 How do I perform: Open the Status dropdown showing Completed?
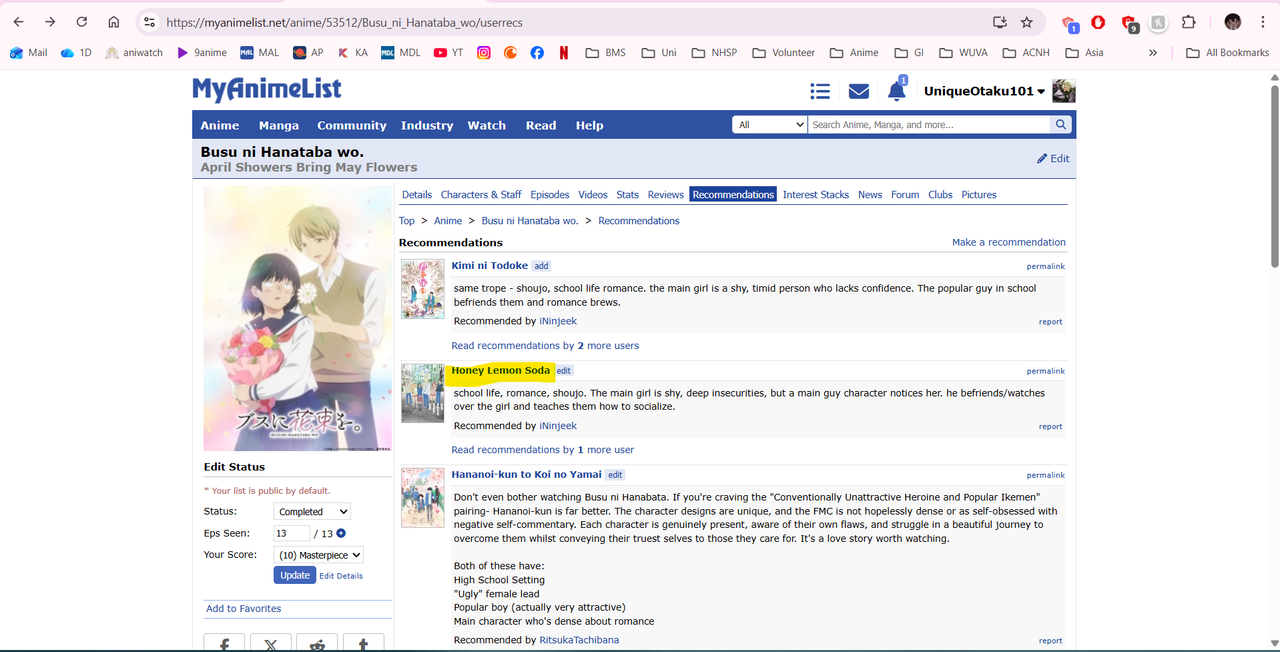click(312, 511)
